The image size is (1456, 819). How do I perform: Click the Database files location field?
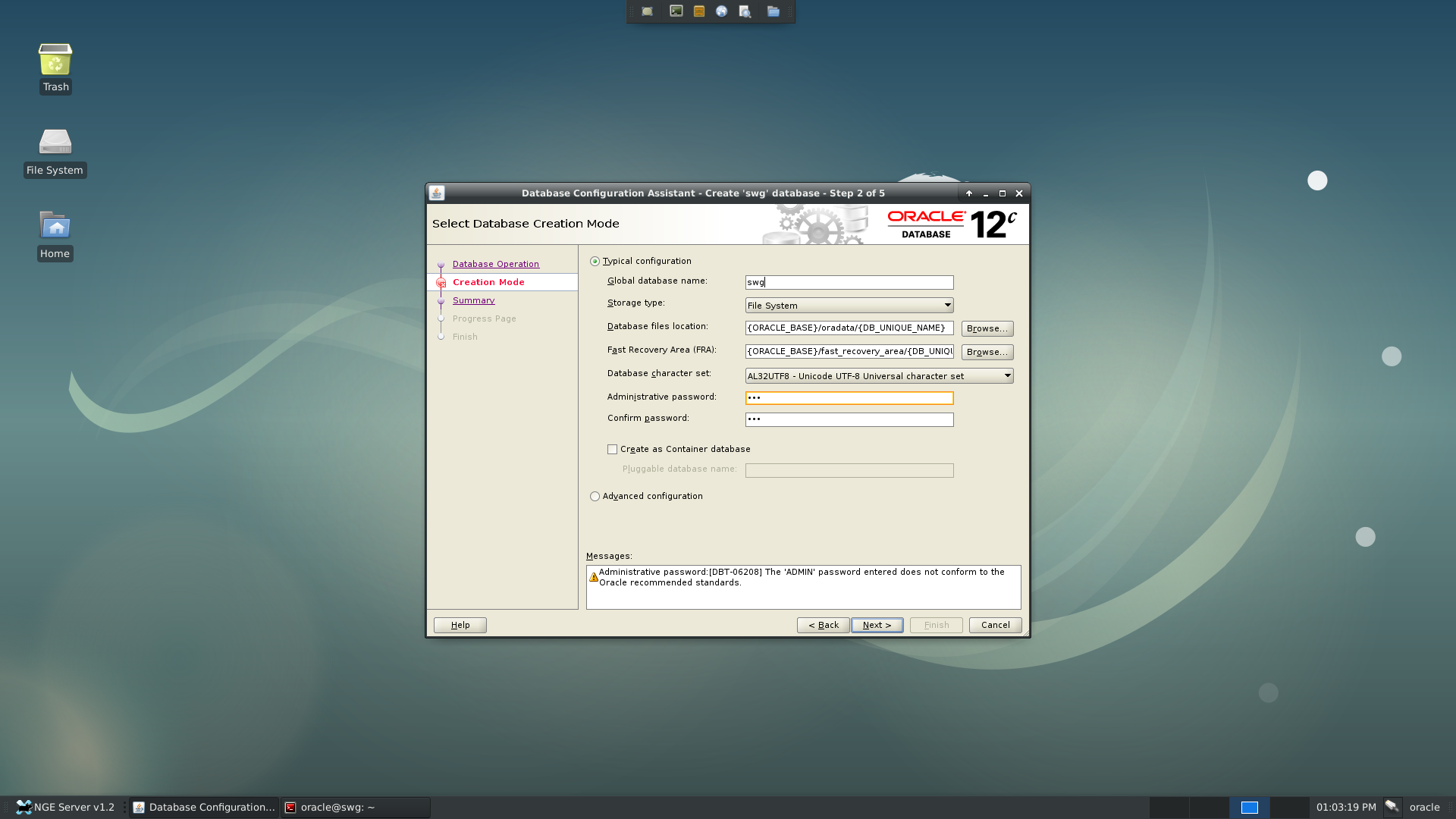point(849,328)
